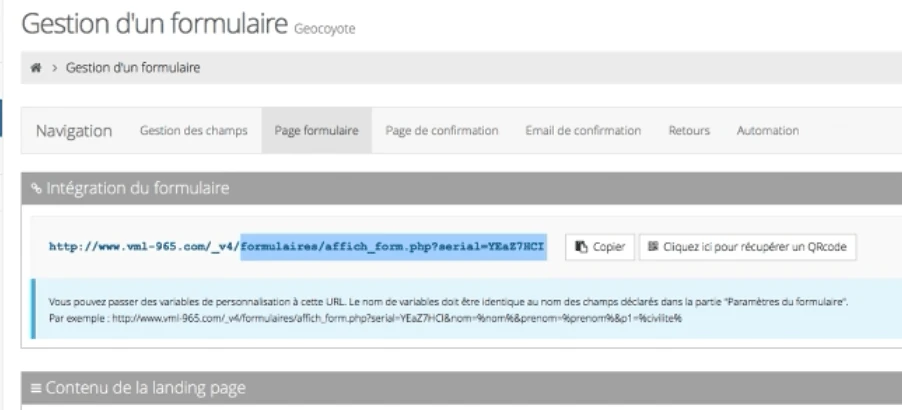Open the Retours tab
The width and height of the screenshot is (902, 410).
689,131
